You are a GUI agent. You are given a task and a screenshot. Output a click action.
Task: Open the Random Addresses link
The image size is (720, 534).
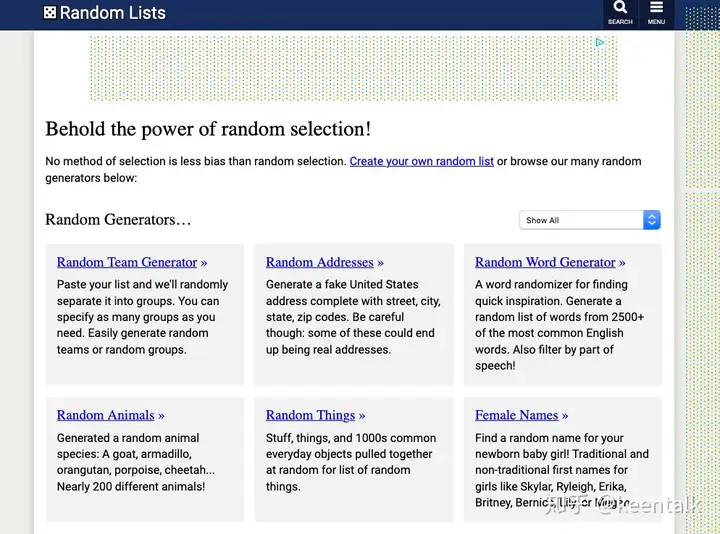pyautogui.click(x=320, y=262)
